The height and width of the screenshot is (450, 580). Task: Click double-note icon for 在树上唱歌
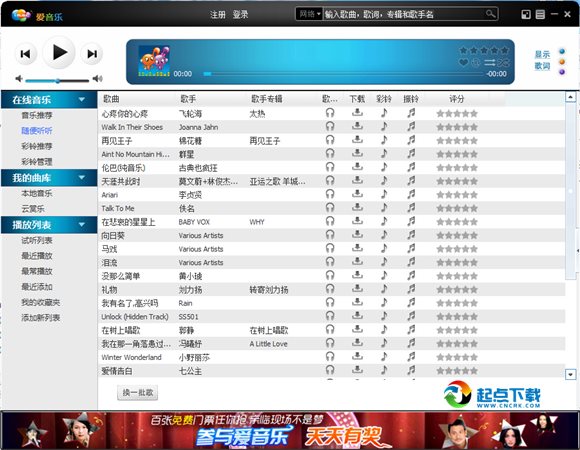411,329
